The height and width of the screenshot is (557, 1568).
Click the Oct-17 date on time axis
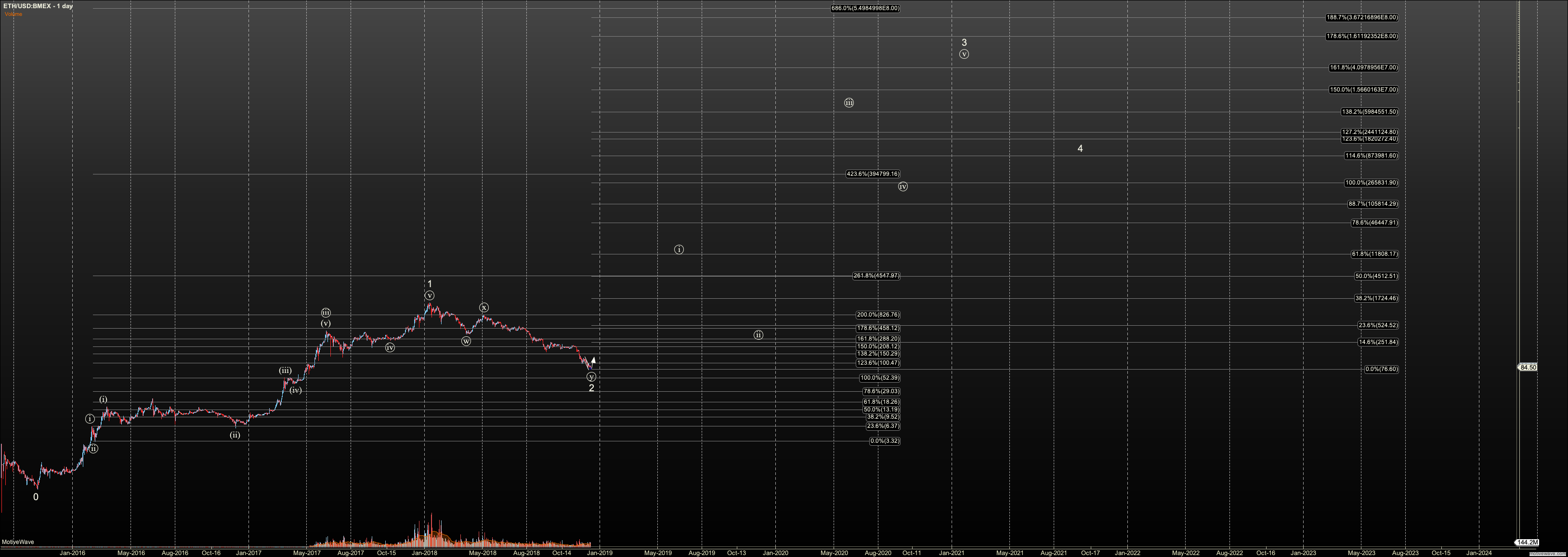pyautogui.click(x=1090, y=553)
